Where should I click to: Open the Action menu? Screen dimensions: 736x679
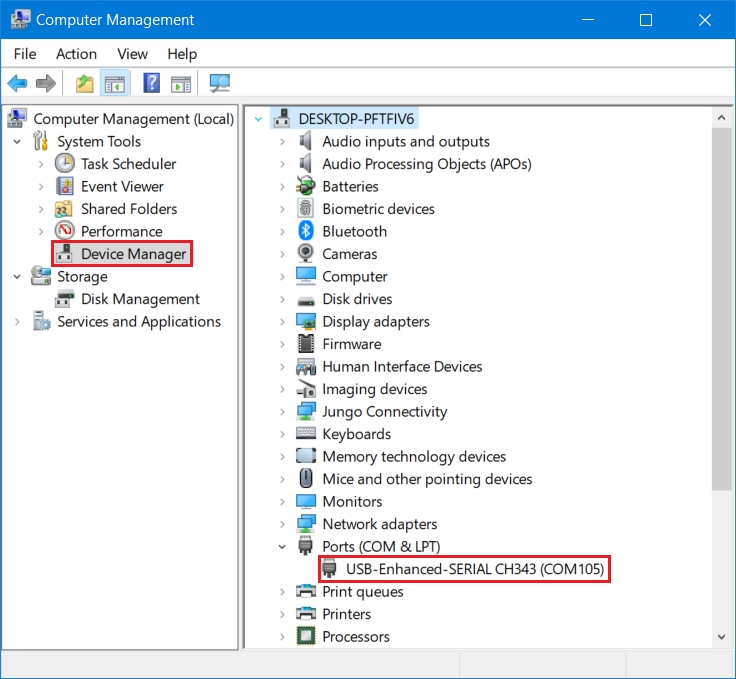click(76, 54)
